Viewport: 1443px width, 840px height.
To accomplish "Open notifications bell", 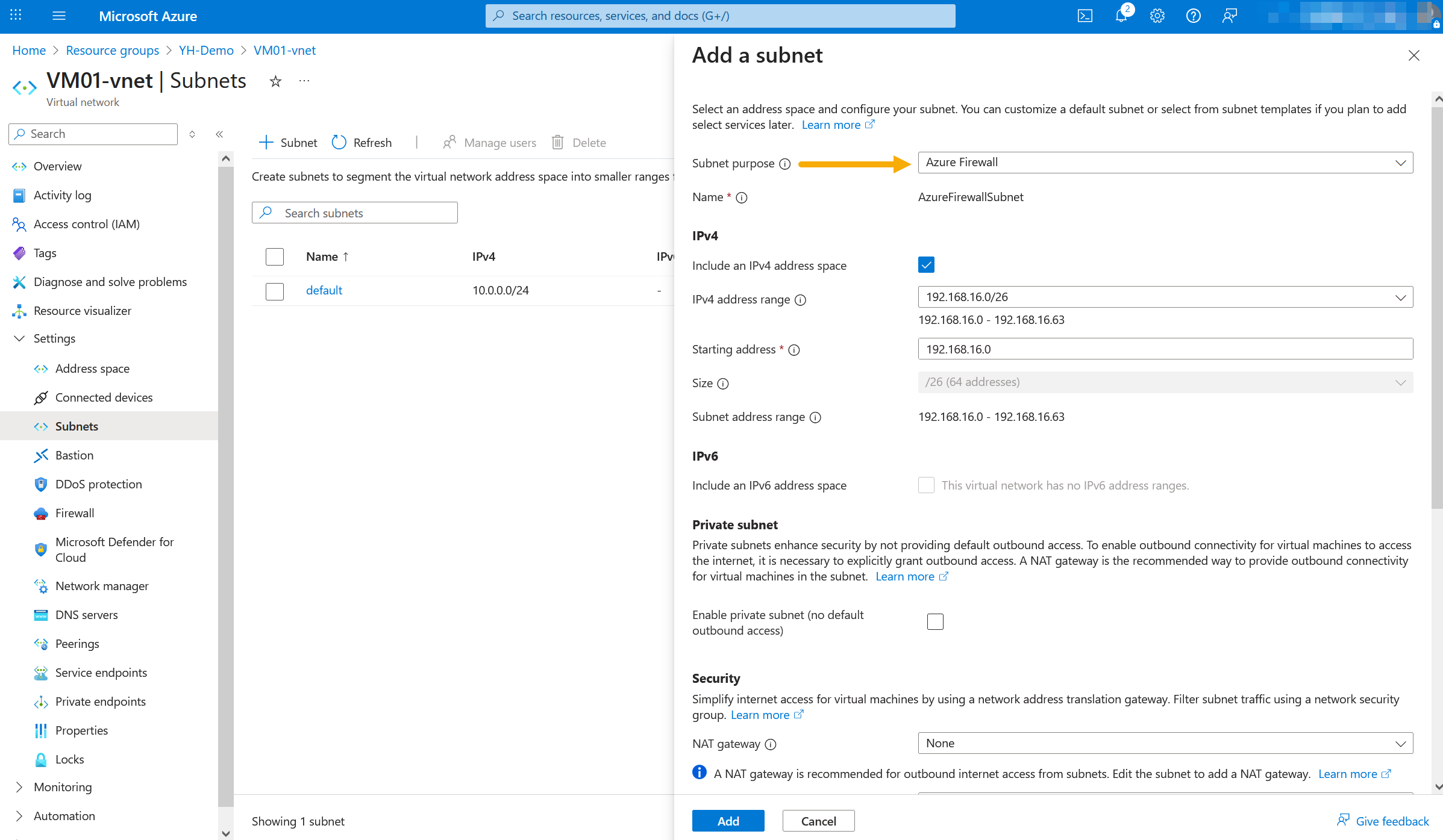I will [1121, 16].
